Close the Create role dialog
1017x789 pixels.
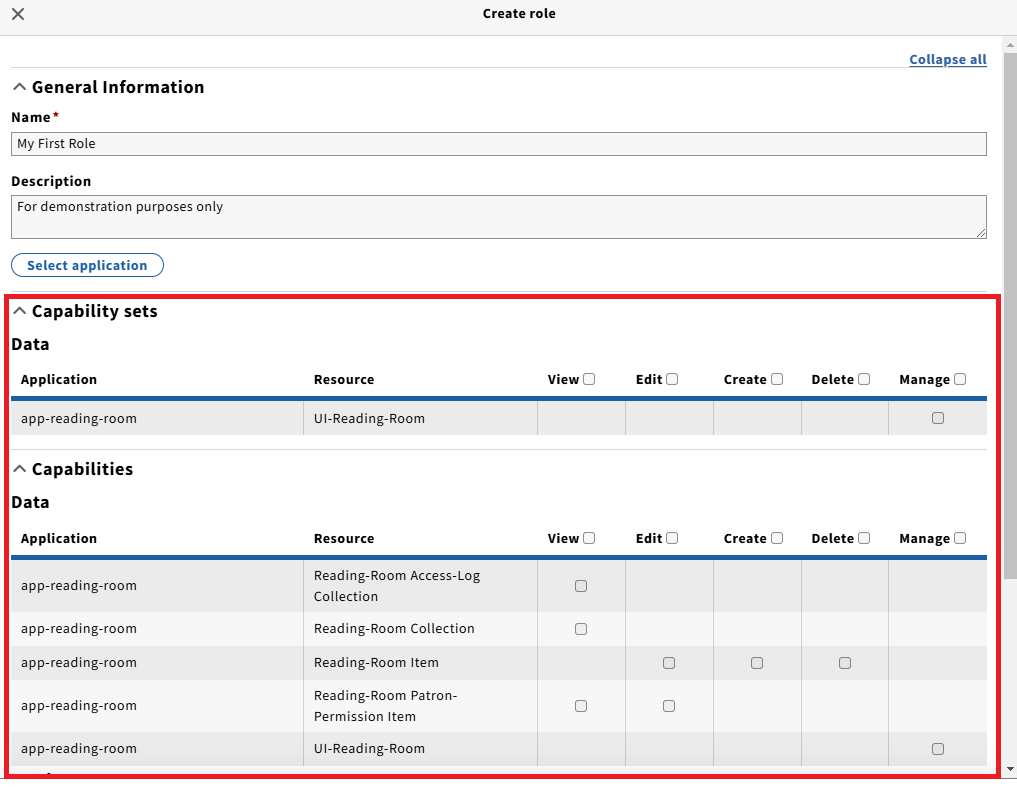click(x=18, y=14)
